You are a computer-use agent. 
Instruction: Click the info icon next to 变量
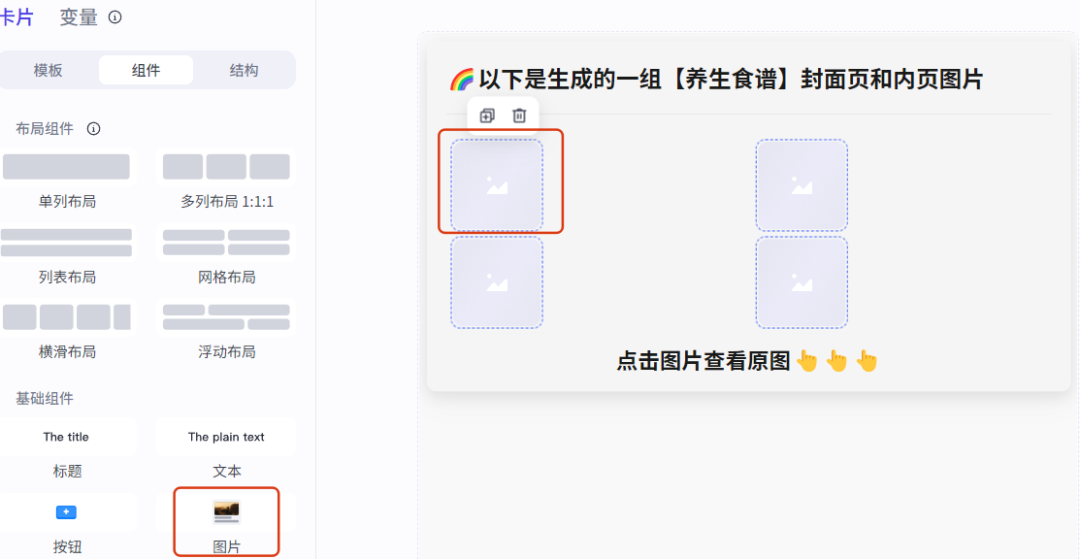pyautogui.click(x=115, y=17)
